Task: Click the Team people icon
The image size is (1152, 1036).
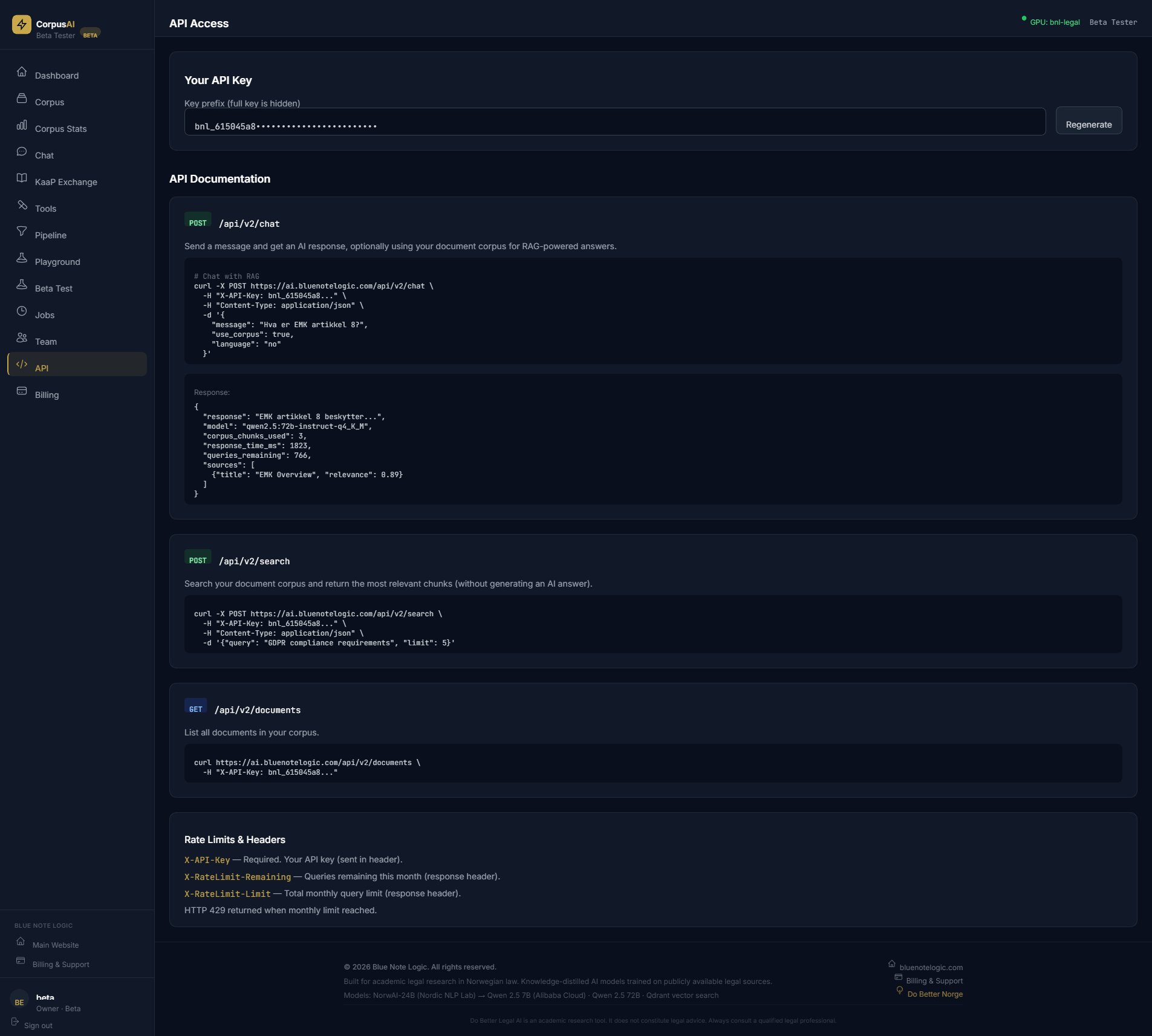Action: pyautogui.click(x=22, y=338)
